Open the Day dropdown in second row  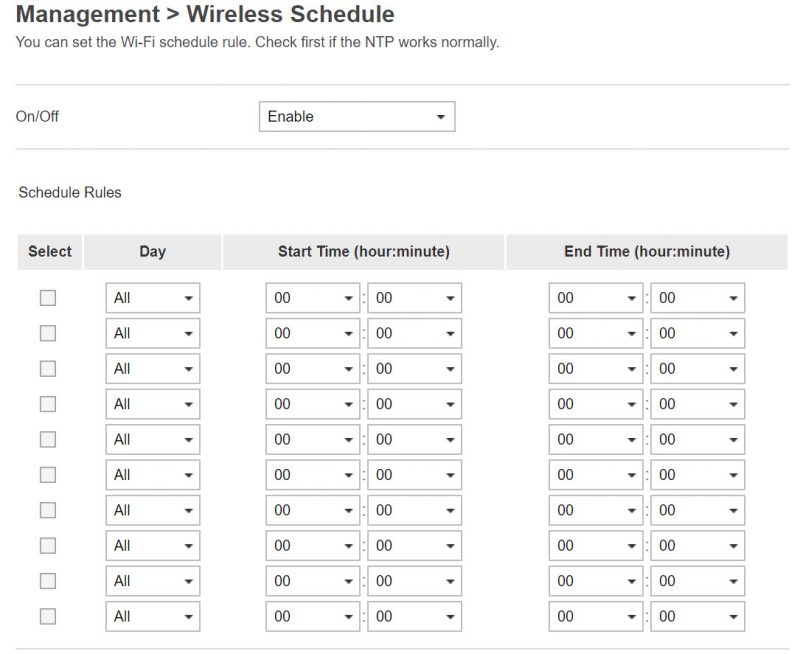click(x=153, y=333)
